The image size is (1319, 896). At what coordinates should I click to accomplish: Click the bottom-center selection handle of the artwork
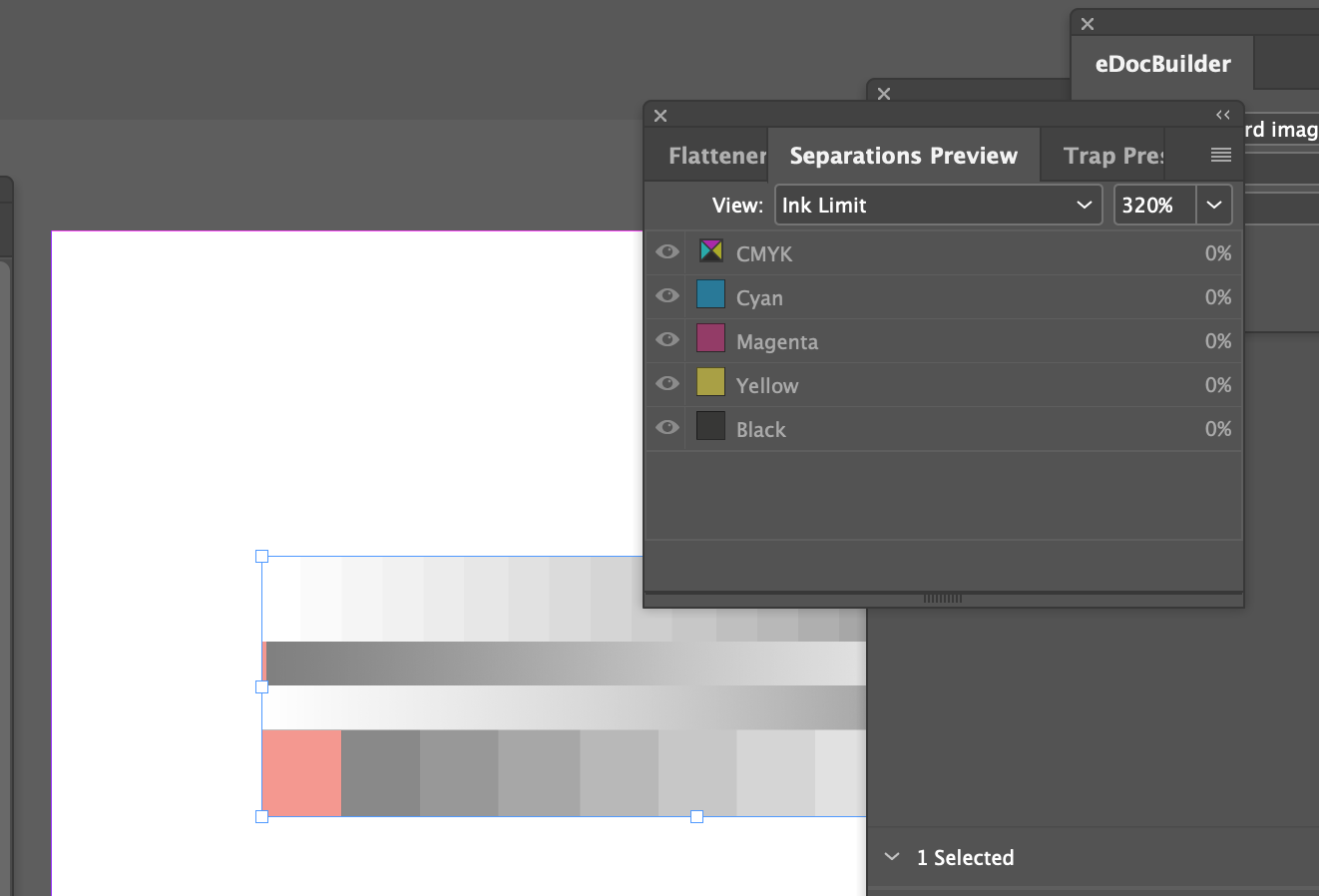coord(696,816)
